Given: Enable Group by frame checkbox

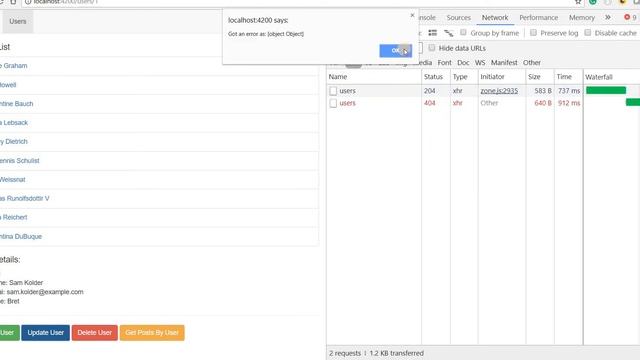Looking at the screenshot, I should pyautogui.click(x=463, y=32).
